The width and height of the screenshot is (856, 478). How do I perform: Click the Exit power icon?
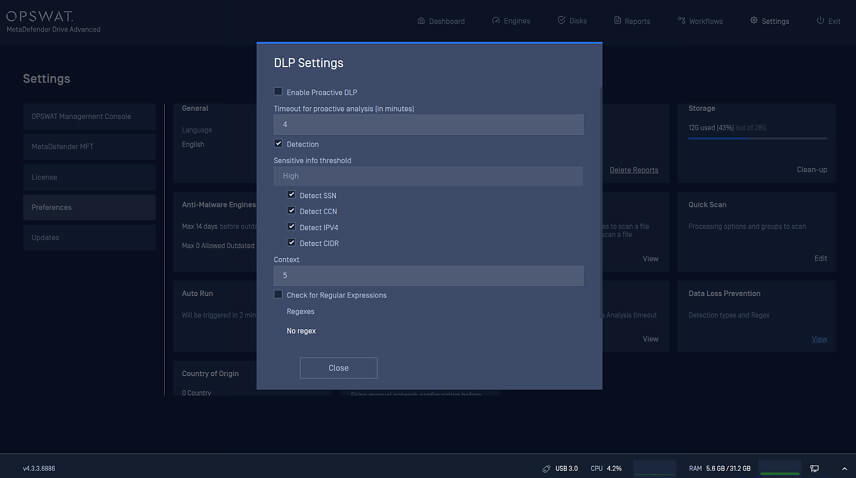[x=820, y=21]
